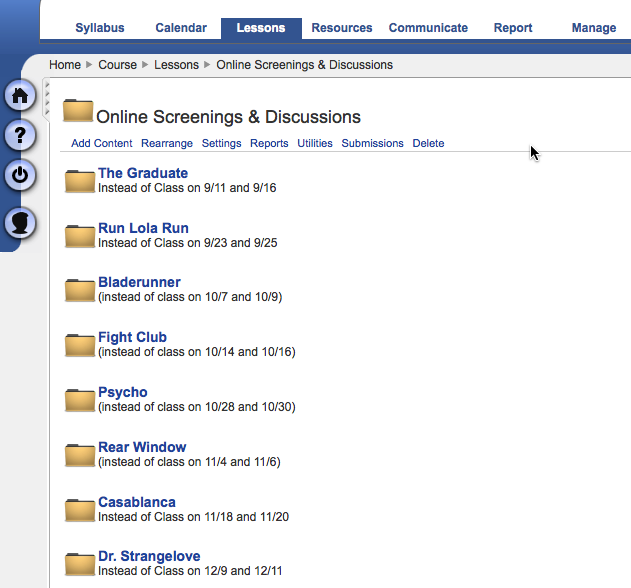
Task: Click Lessons in the breadcrumb
Action: click(176, 65)
